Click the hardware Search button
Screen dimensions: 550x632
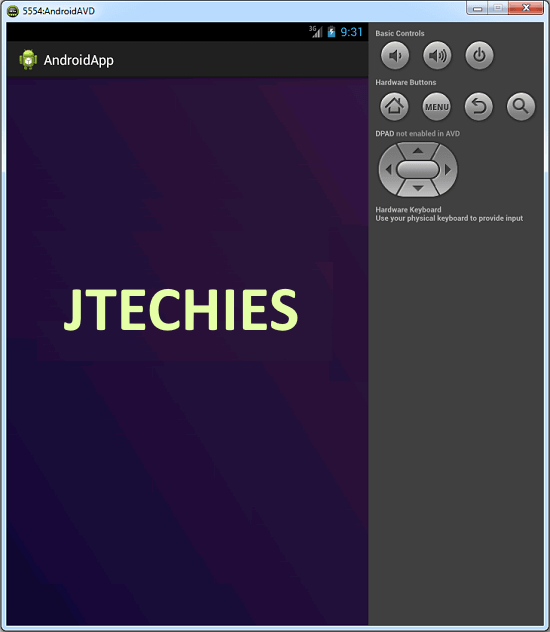click(x=521, y=107)
